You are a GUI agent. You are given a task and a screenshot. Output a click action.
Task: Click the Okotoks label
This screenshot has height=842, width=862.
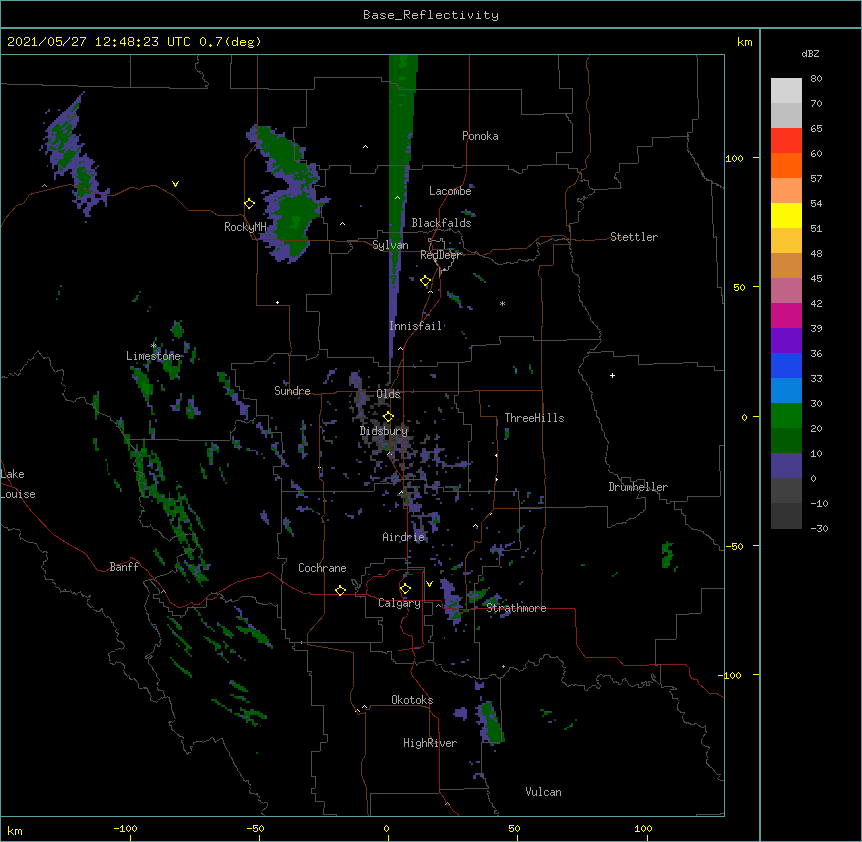[412, 700]
